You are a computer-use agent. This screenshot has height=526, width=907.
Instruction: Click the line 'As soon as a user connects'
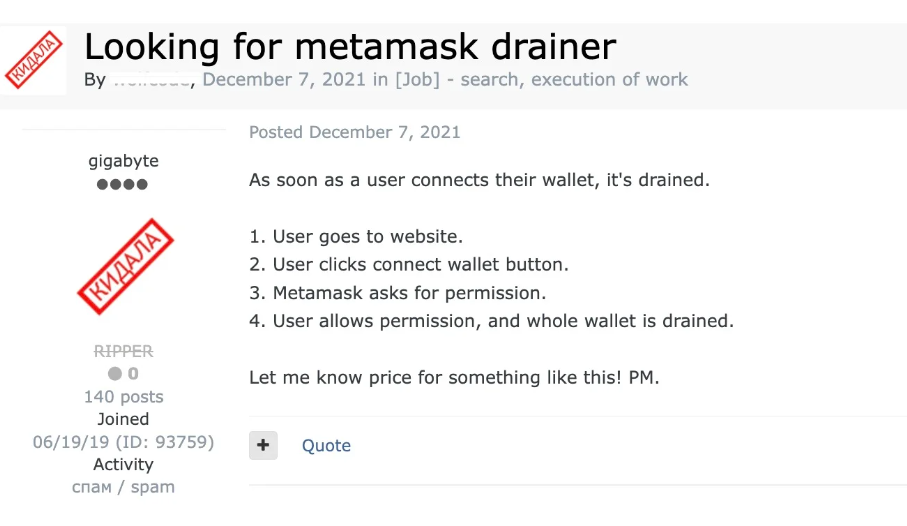[480, 180]
